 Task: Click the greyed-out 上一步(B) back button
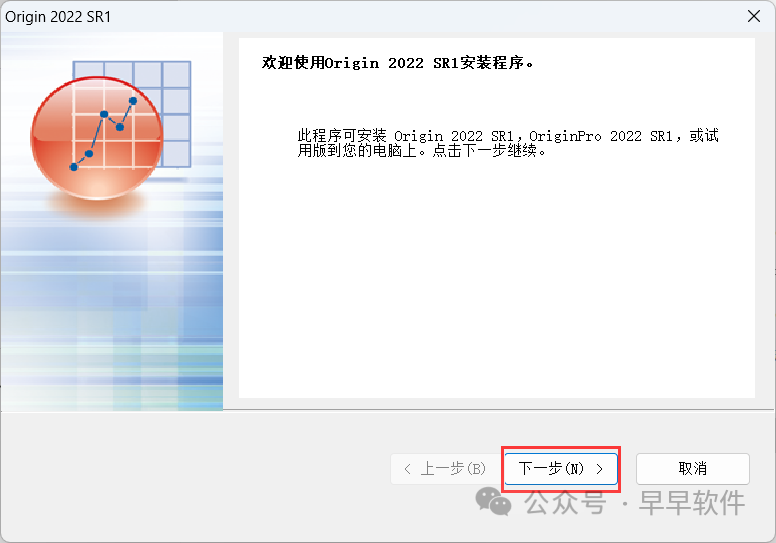[446, 468]
